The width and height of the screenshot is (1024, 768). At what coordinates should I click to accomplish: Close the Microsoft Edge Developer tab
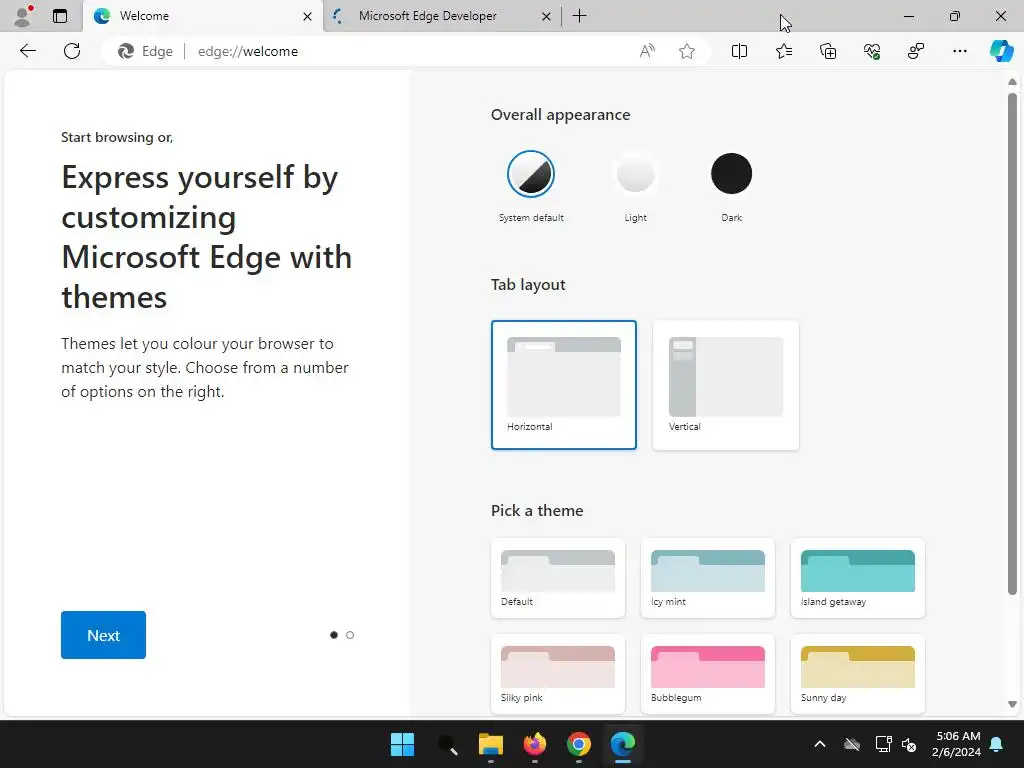click(x=547, y=16)
